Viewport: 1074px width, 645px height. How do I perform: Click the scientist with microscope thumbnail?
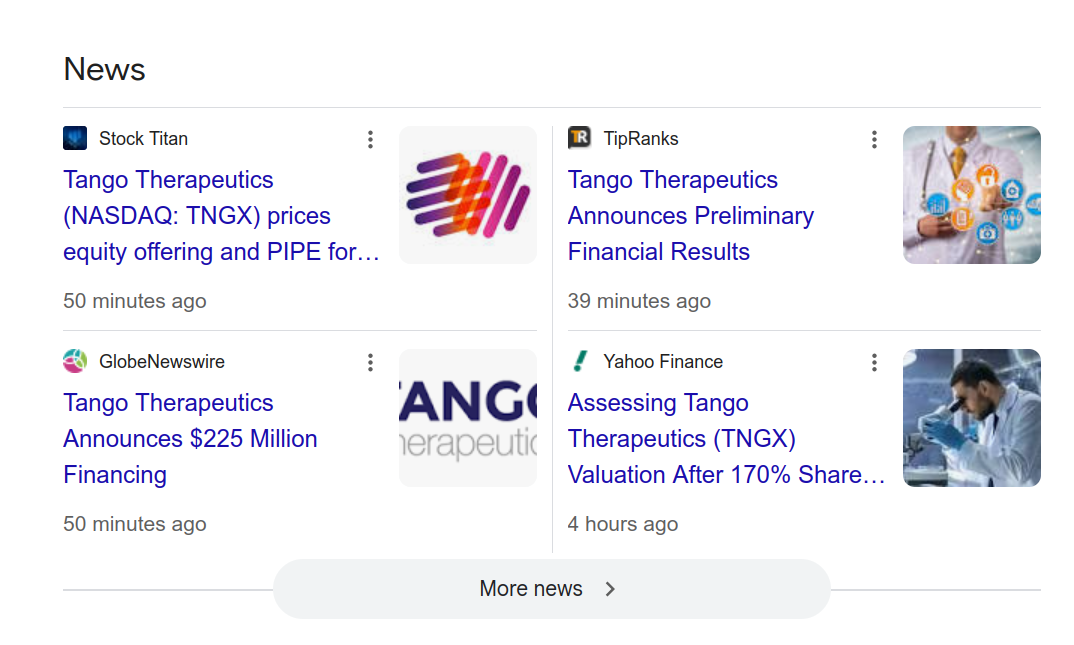click(x=972, y=418)
